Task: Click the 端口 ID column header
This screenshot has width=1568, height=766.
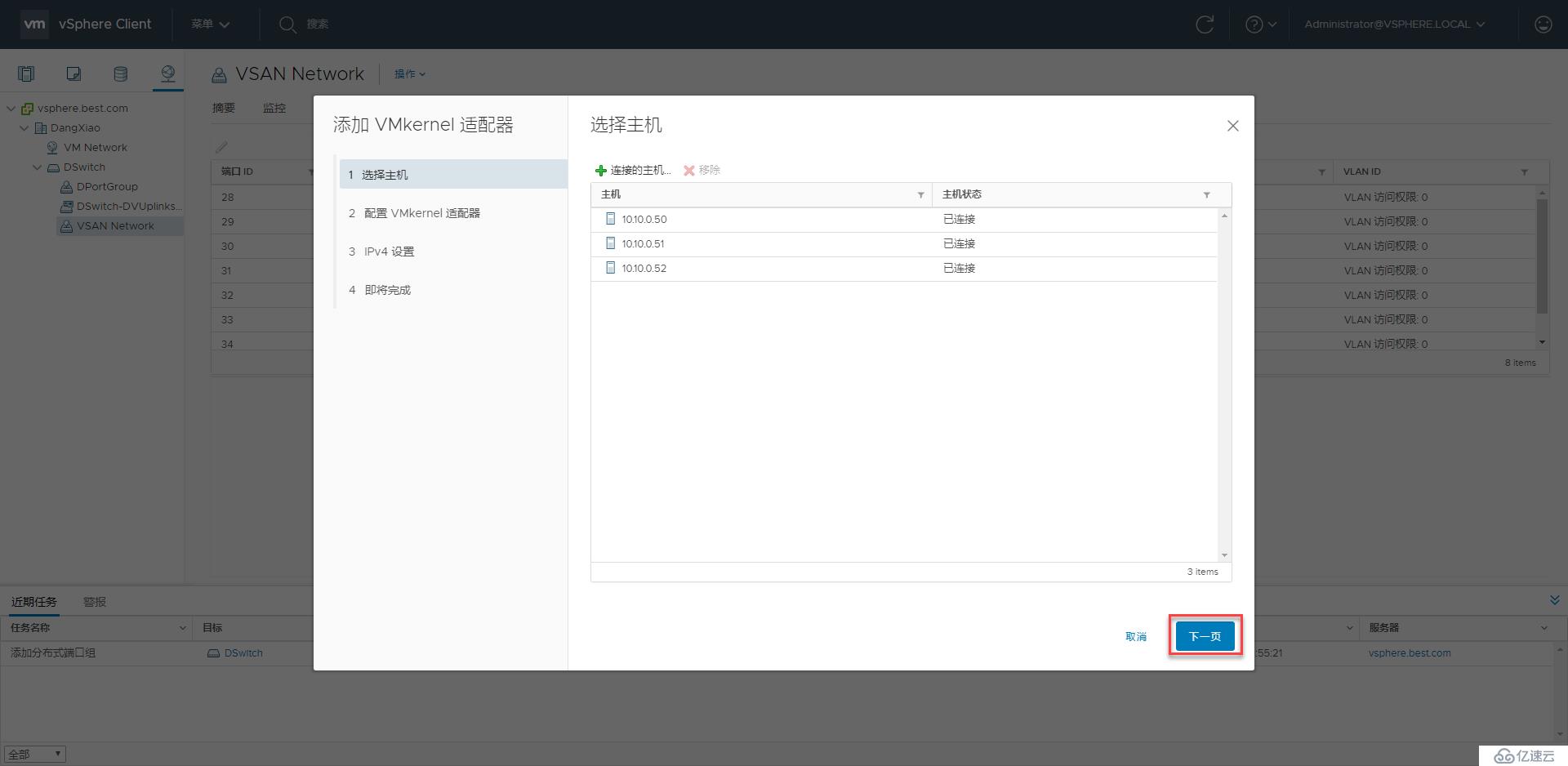Action: (x=237, y=172)
